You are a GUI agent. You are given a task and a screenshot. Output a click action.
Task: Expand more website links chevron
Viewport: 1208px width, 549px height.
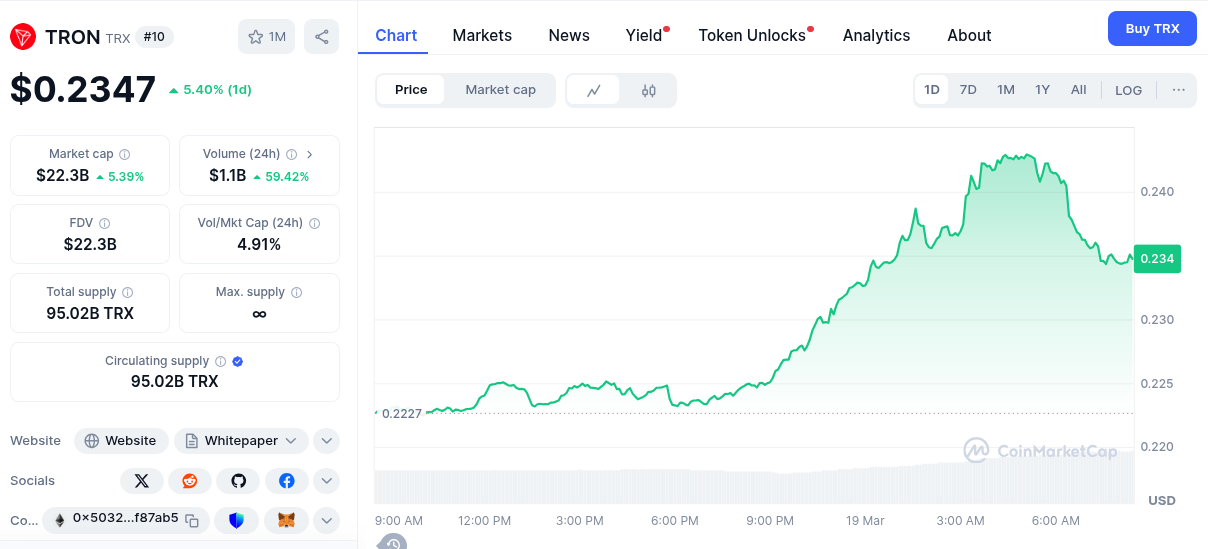(326, 441)
